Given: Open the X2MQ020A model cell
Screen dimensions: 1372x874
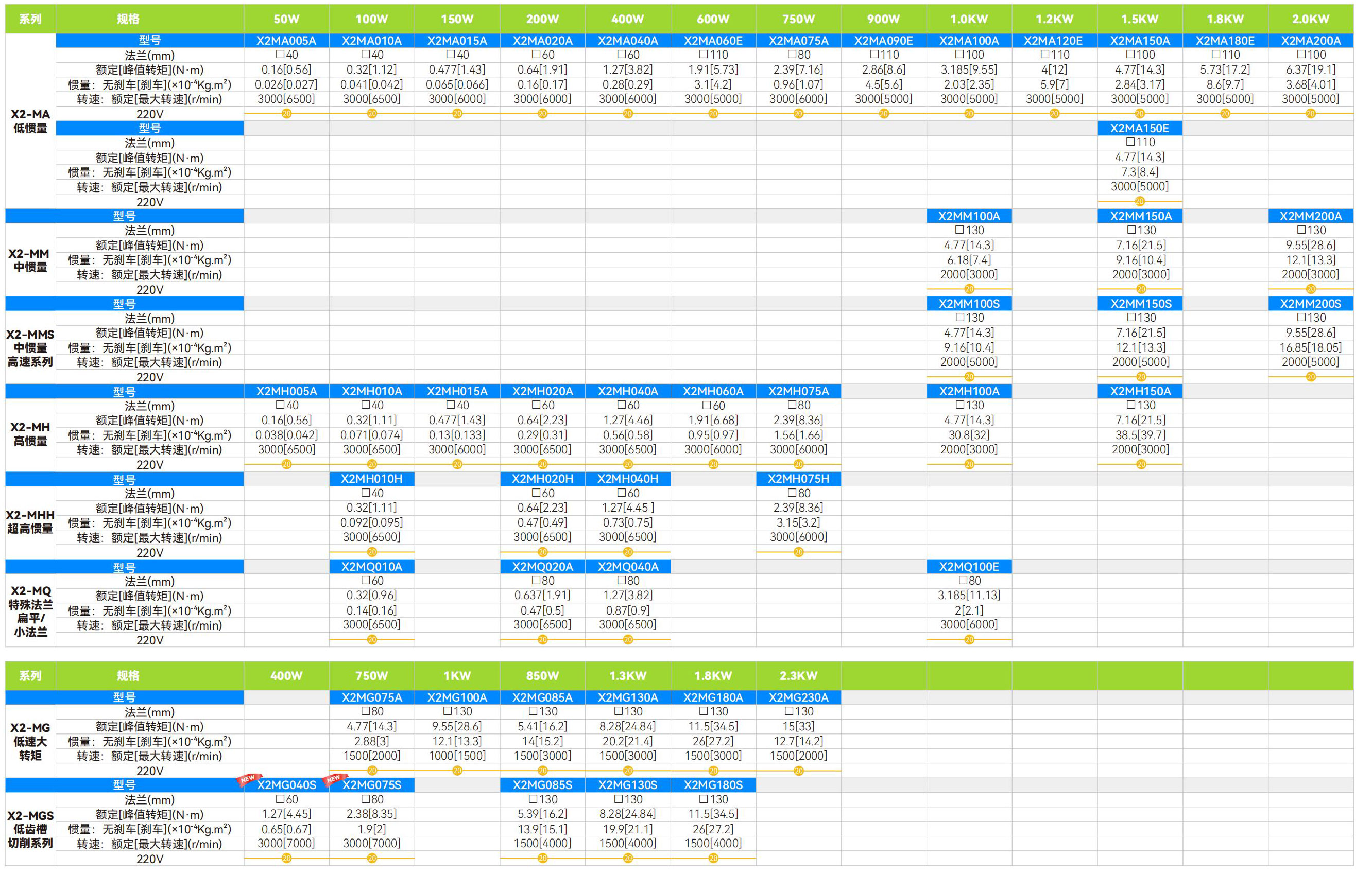Looking at the screenshot, I should tap(542, 567).
